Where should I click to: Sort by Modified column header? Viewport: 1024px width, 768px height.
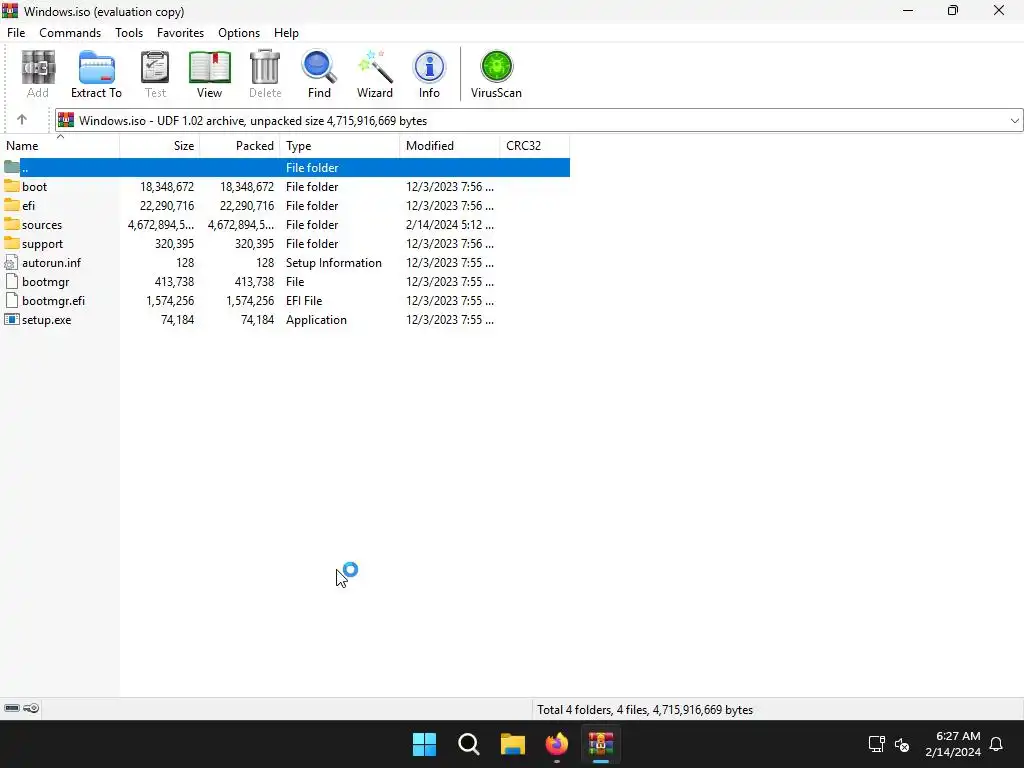[x=449, y=146]
